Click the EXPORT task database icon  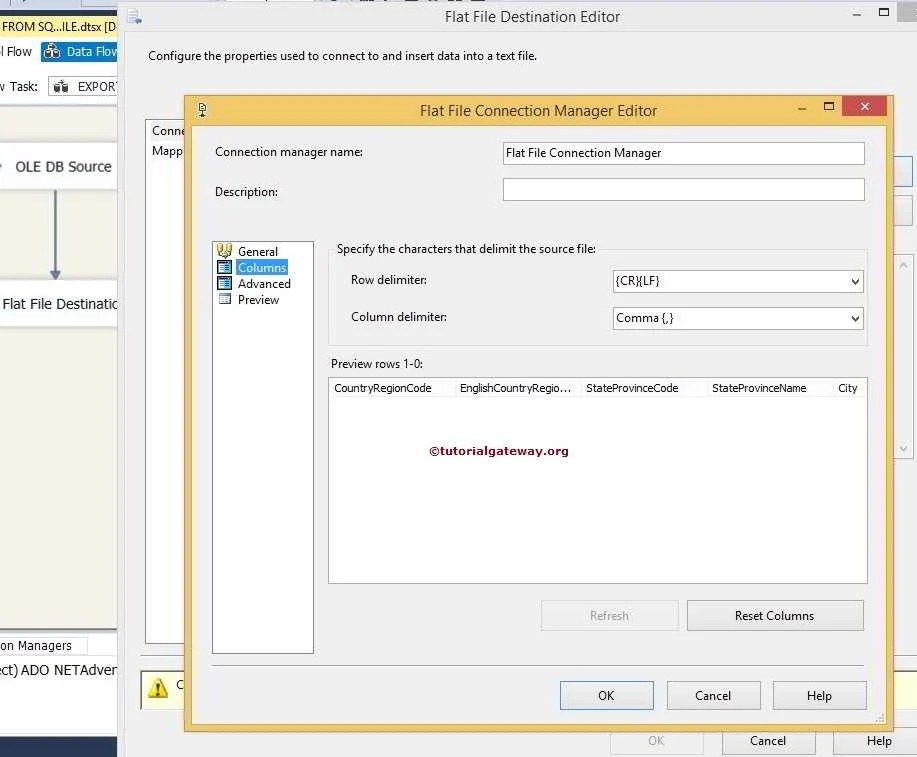click(x=60, y=87)
